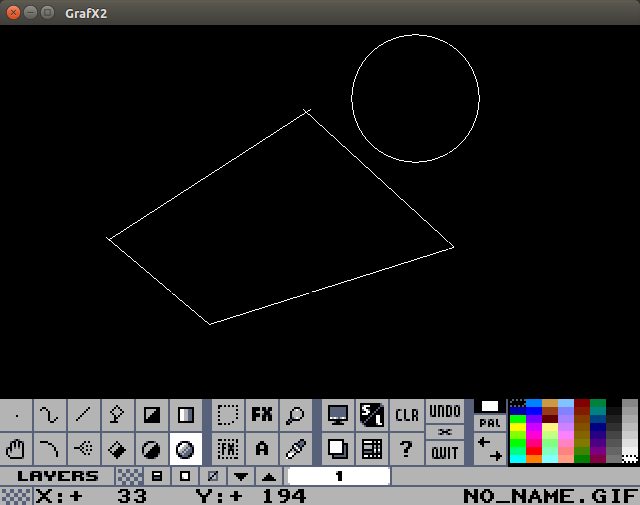Select the straight line tool
The height and width of the screenshot is (505, 640).
83,415
